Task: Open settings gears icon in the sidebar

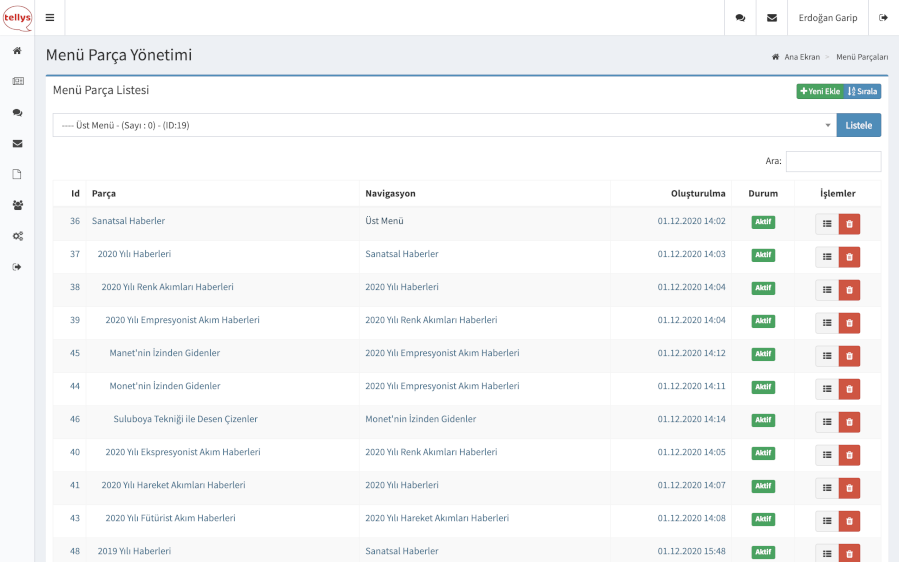Action: click(17, 236)
